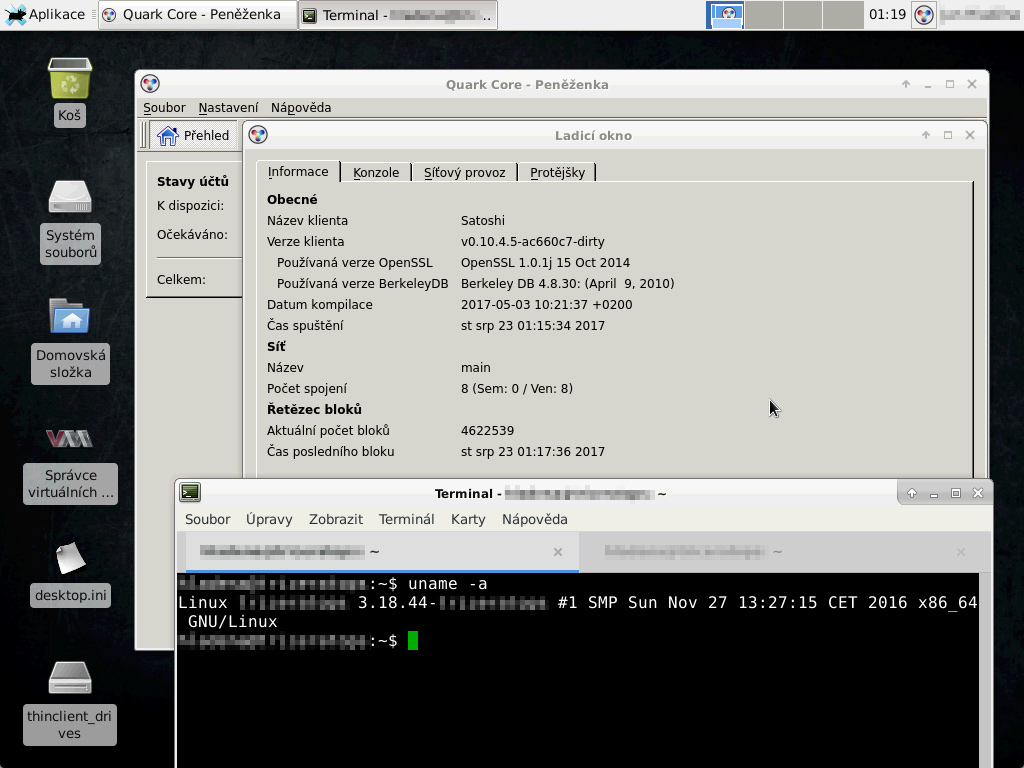The height and width of the screenshot is (768, 1024).
Task: Open Zobrazit menu in Terminal
Action: pos(336,519)
